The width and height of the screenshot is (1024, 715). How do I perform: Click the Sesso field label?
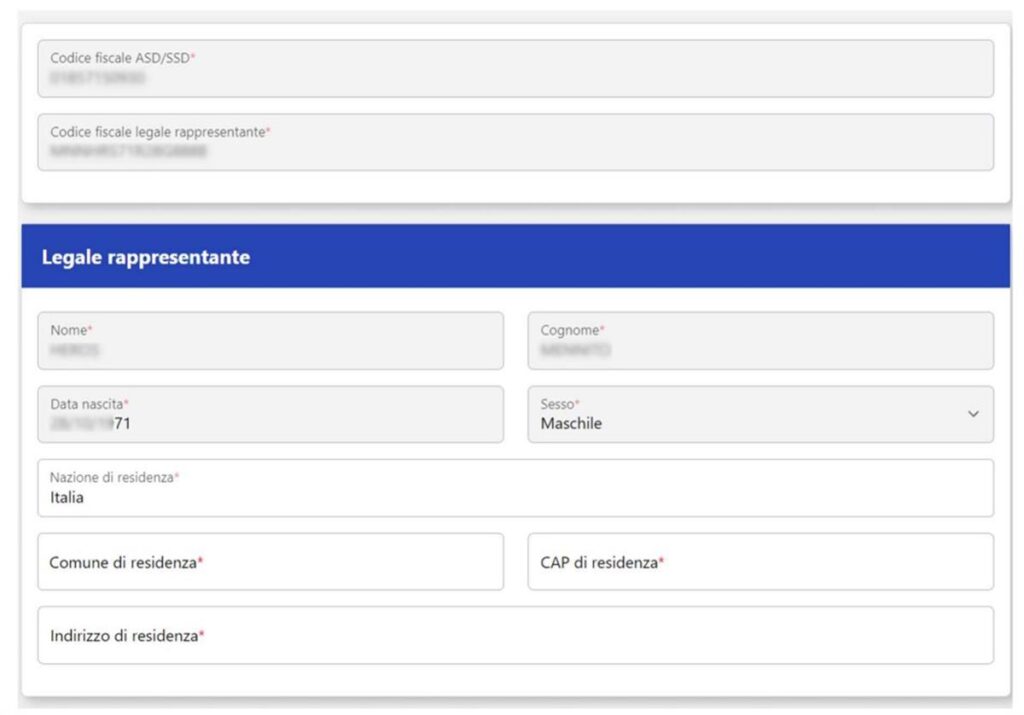[559, 404]
